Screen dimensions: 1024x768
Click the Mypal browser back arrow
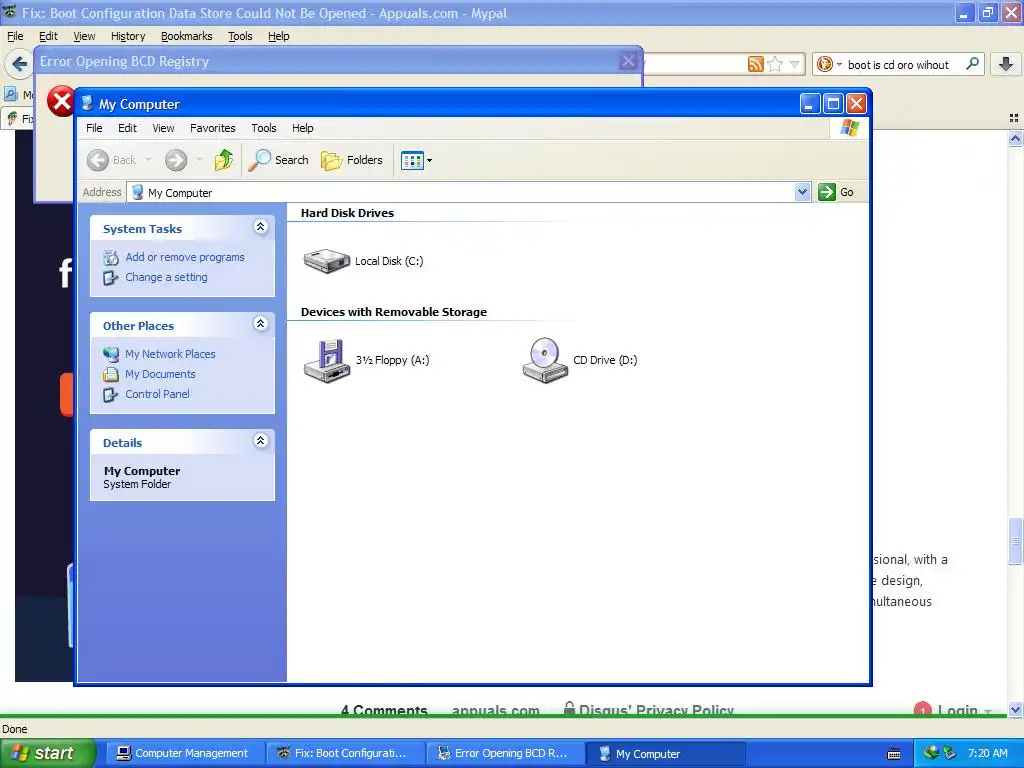pyautogui.click(x=20, y=64)
